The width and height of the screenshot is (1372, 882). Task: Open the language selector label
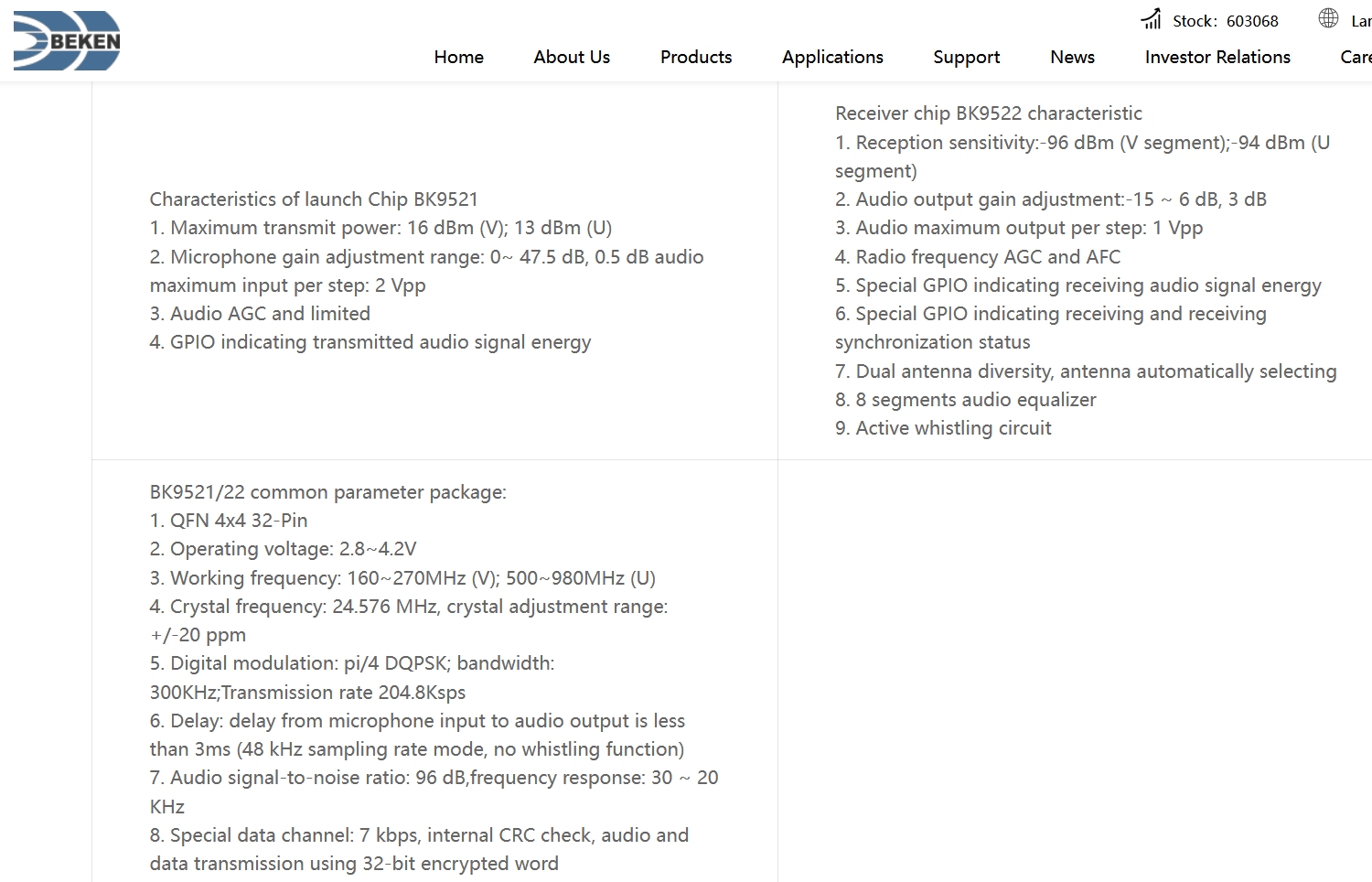tap(1360, 21)
